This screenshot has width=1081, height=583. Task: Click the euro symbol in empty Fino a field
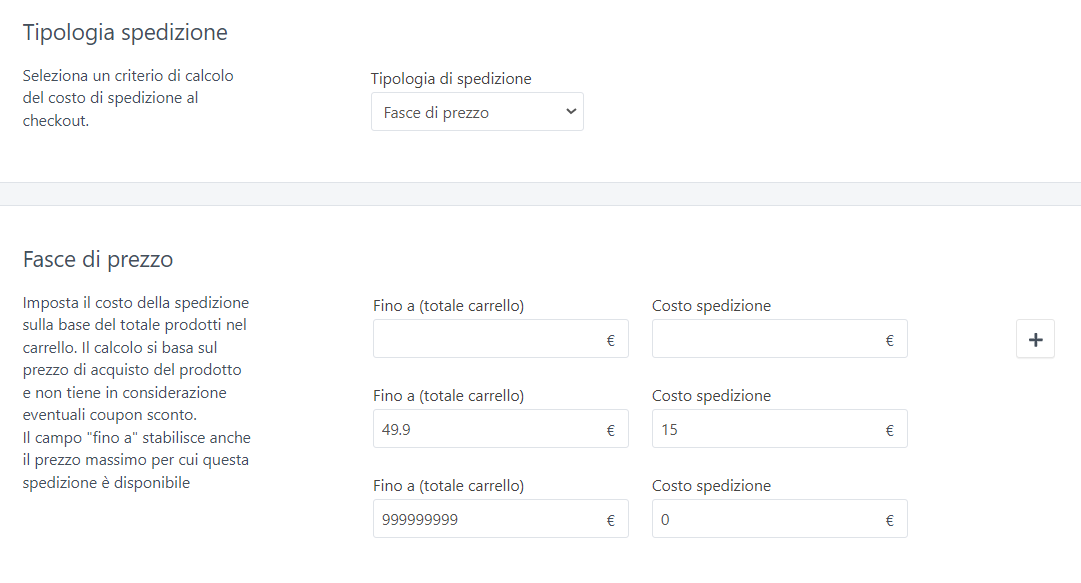(x=610, y=340)
